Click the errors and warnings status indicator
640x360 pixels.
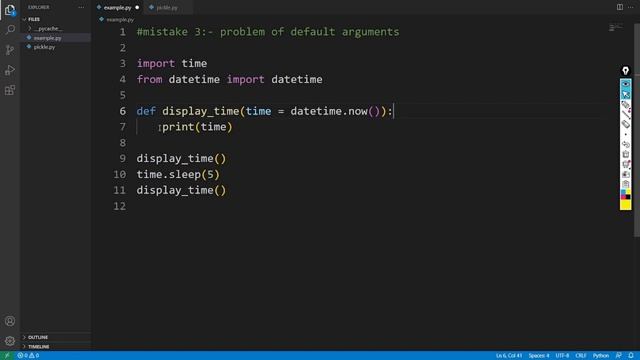[x=28, y=356]
